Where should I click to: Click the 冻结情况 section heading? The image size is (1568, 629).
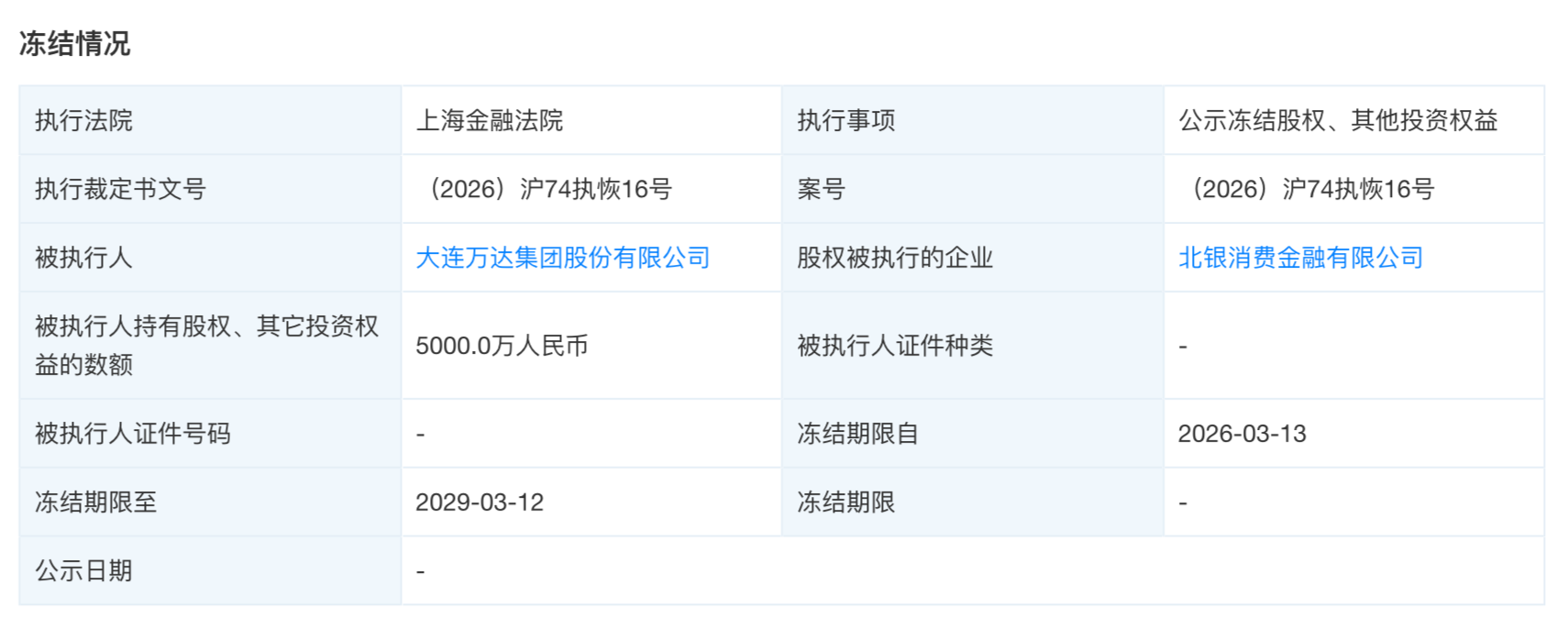tap(75, 43)
